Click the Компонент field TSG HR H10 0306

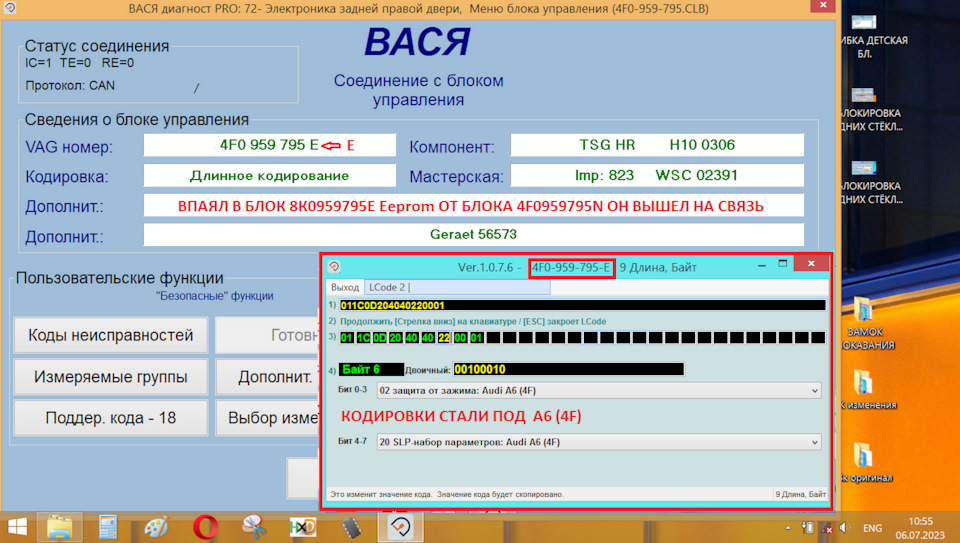(657, 145)
